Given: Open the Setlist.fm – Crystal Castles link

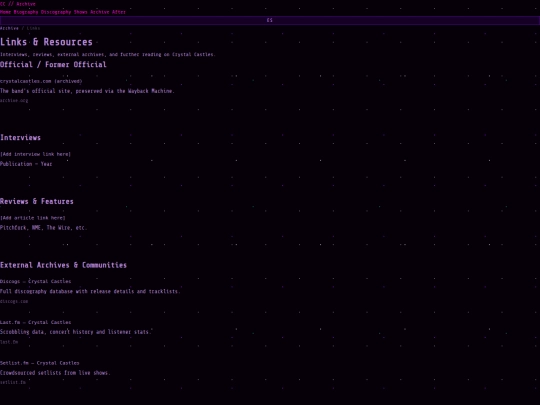Looking at the screenshot, I should pos(40,363).
